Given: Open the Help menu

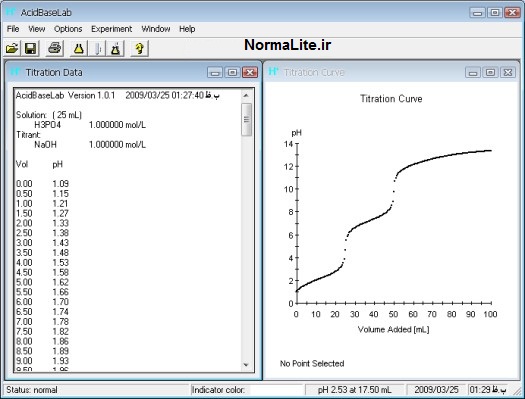Looking at the screenshot, I should pyautogui.click(x=187, y=29).
